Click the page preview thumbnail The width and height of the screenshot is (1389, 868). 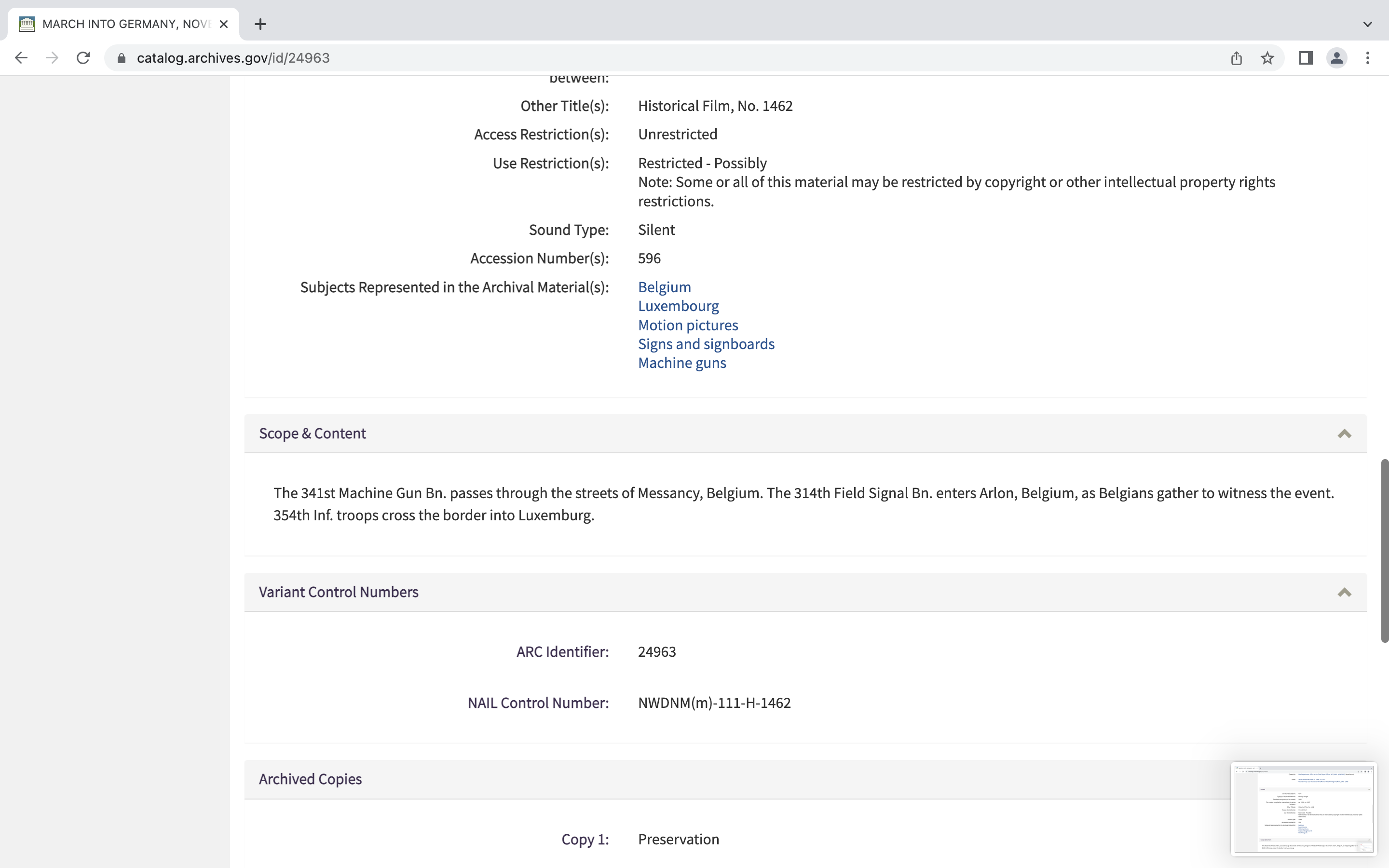[1304, 809]
